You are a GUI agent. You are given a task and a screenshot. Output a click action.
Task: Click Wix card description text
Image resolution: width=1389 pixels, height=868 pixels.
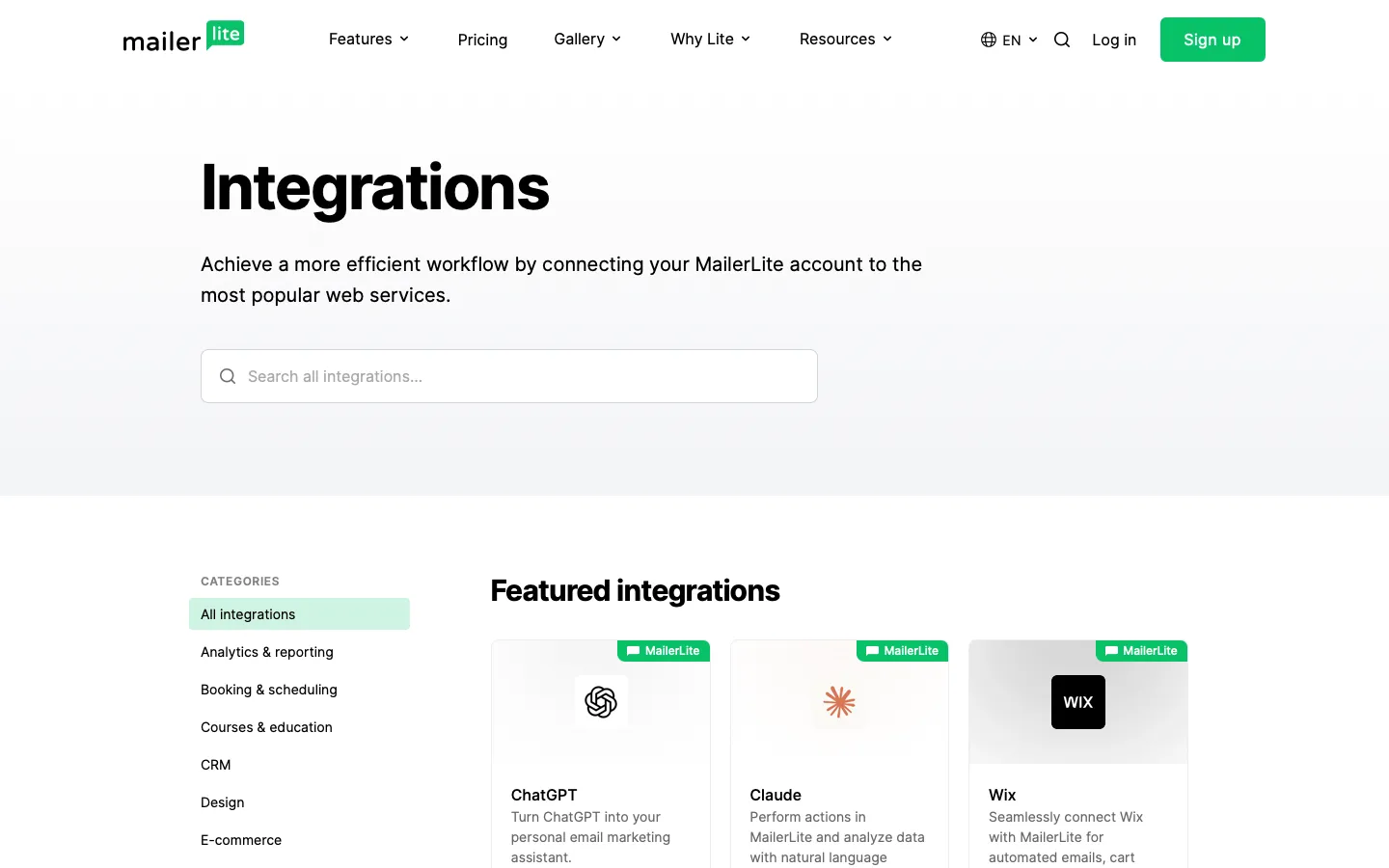1066,837
